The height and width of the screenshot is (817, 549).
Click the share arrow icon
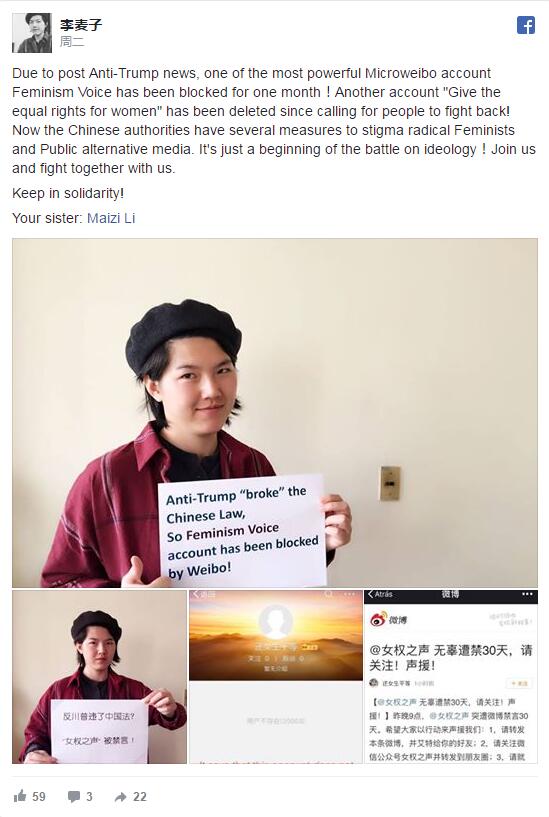[120, 797]
